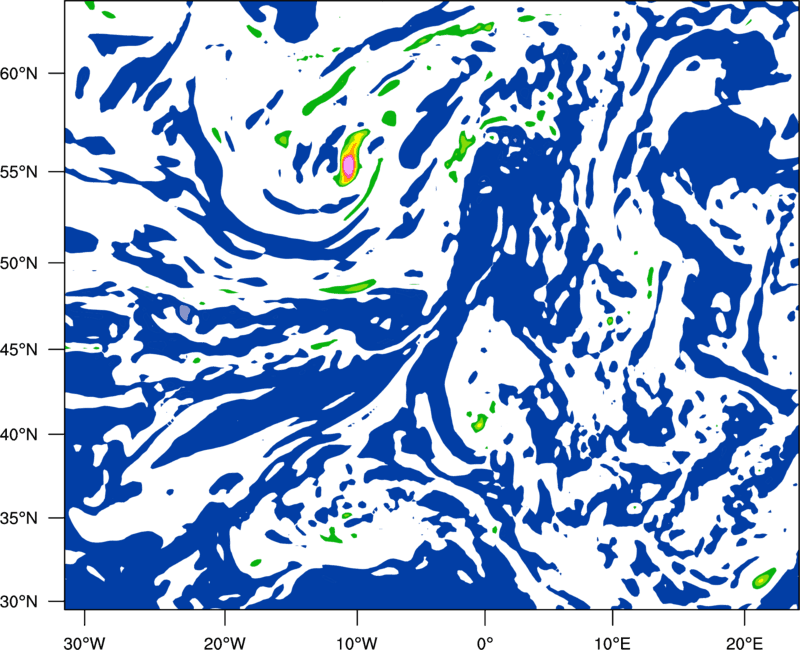Click the 60°N latitude label
800x650 pixels.
tap(19, 73)
